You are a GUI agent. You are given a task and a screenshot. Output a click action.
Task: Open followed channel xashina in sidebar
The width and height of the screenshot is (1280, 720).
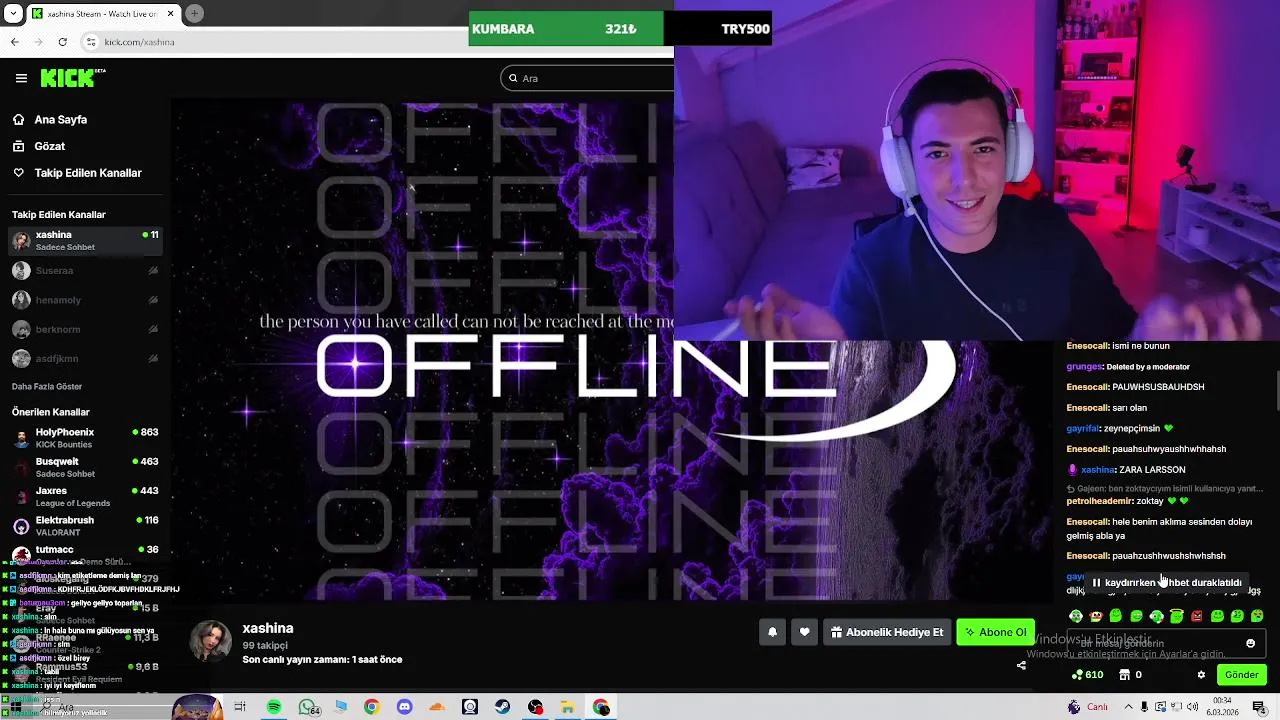click(x=85, y=240)
